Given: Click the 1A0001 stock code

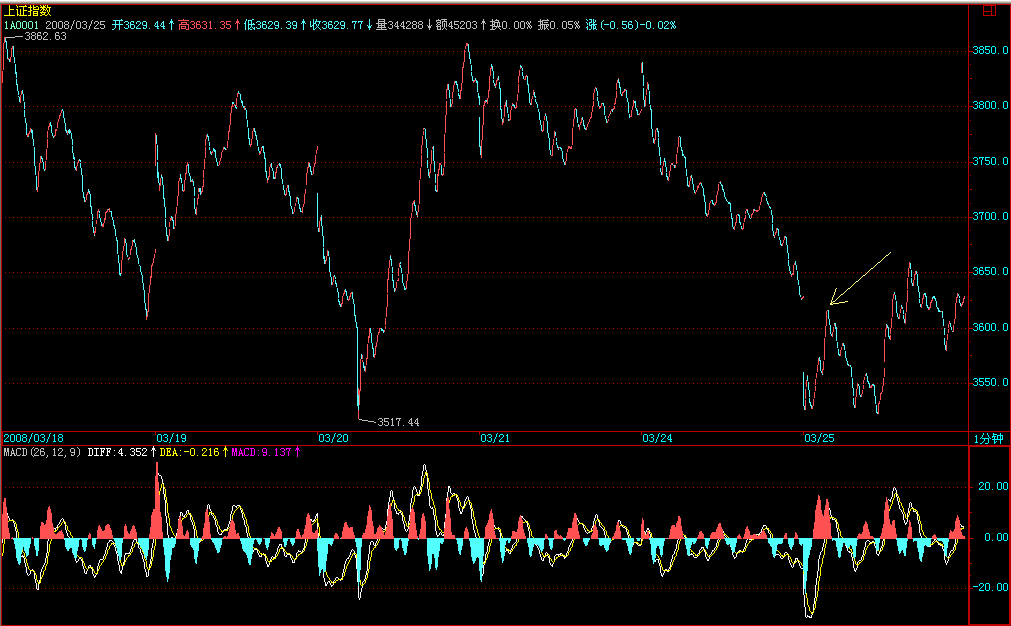Looking at the screenshot, I should tap(21, 23).
